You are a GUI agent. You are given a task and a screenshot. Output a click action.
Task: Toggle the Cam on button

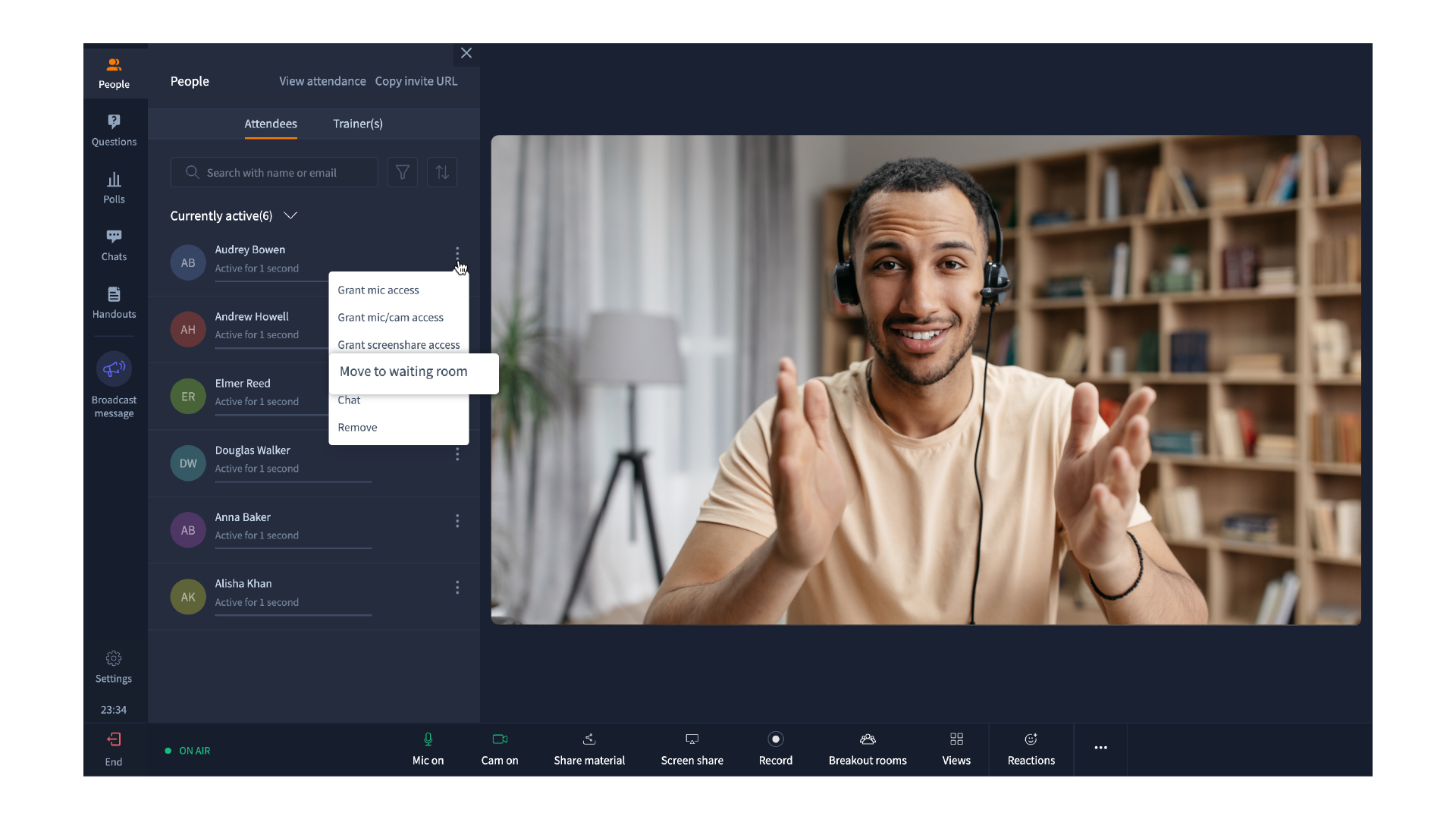pos(500,748)
